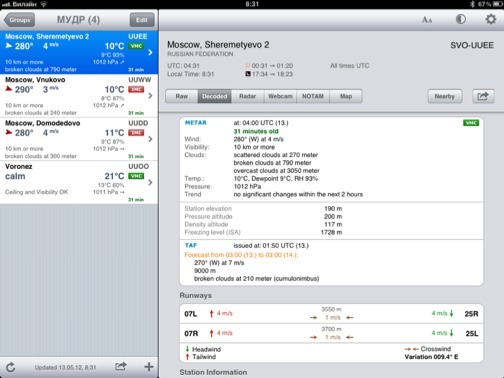Screen dimensions: 504x378
Task: Select the Decoded tab
Action: click(214, 96)
